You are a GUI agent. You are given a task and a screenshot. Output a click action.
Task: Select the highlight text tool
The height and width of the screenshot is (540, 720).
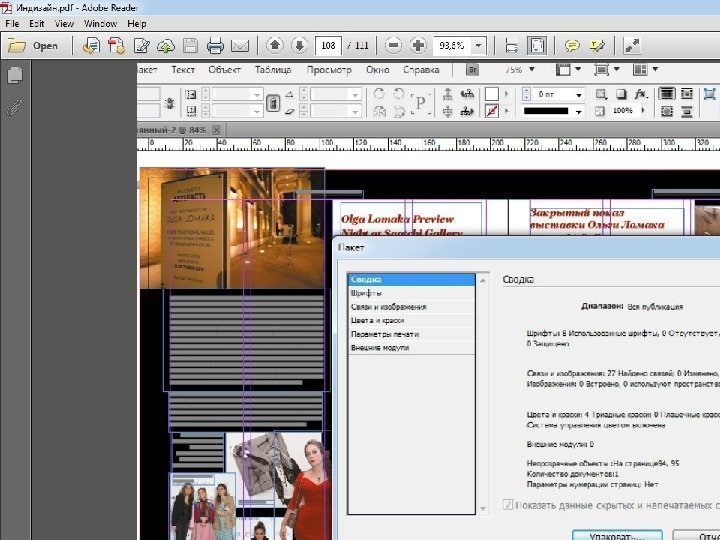[597, 46]
